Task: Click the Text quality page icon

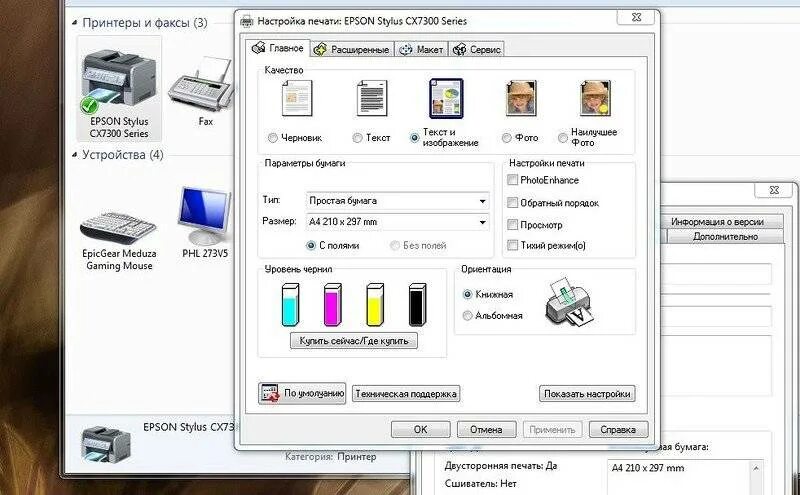Action: [371, 98]
